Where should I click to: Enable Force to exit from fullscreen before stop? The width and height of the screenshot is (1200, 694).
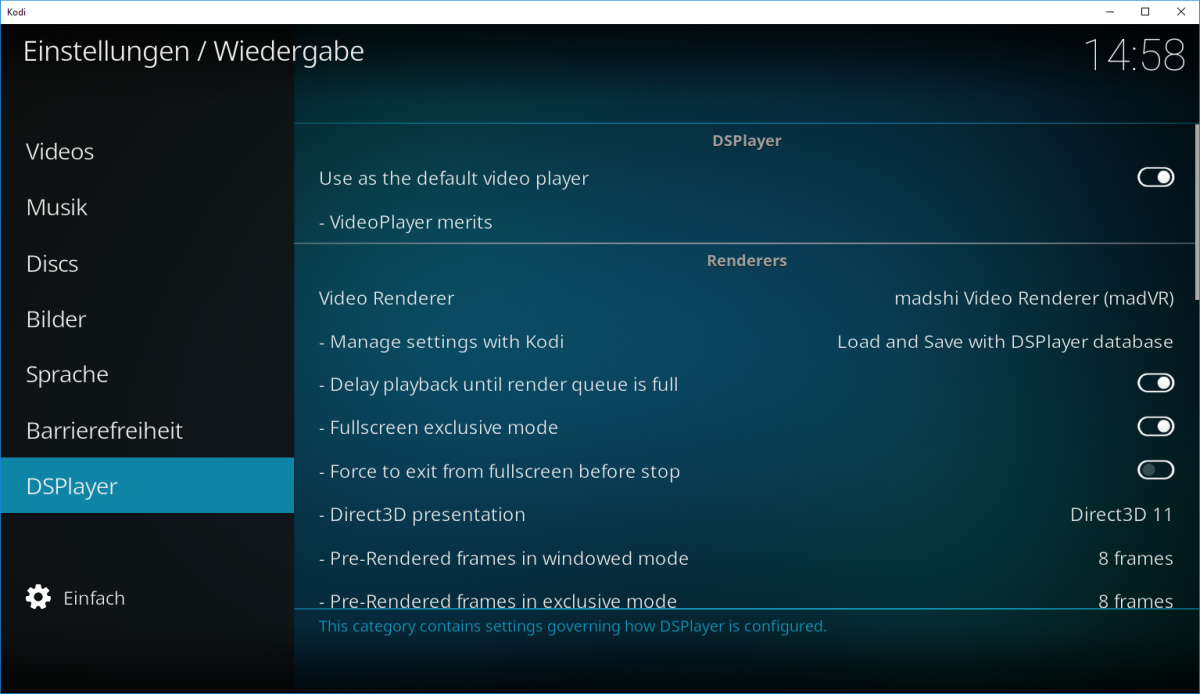point(1155,471)
